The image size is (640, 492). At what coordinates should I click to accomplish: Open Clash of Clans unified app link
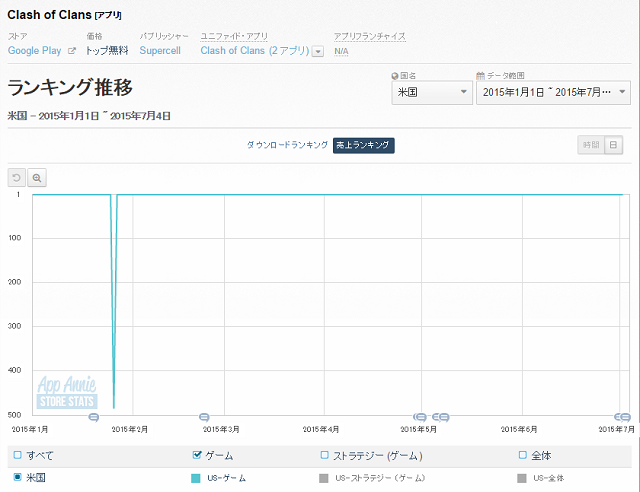tap(255, 51)
